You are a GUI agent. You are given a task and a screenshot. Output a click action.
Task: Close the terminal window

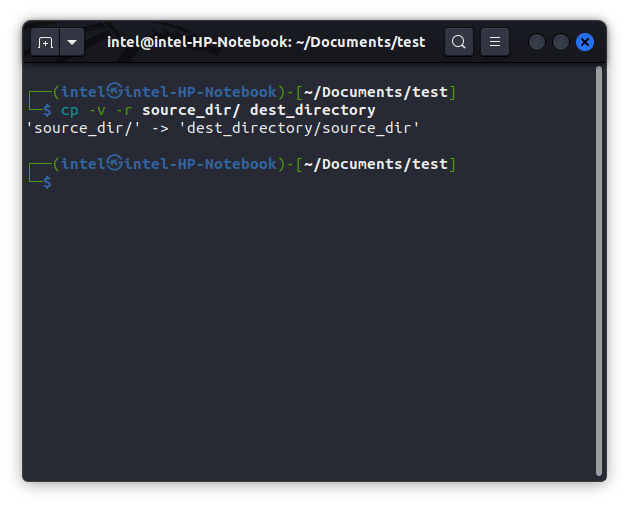point(585,42)
